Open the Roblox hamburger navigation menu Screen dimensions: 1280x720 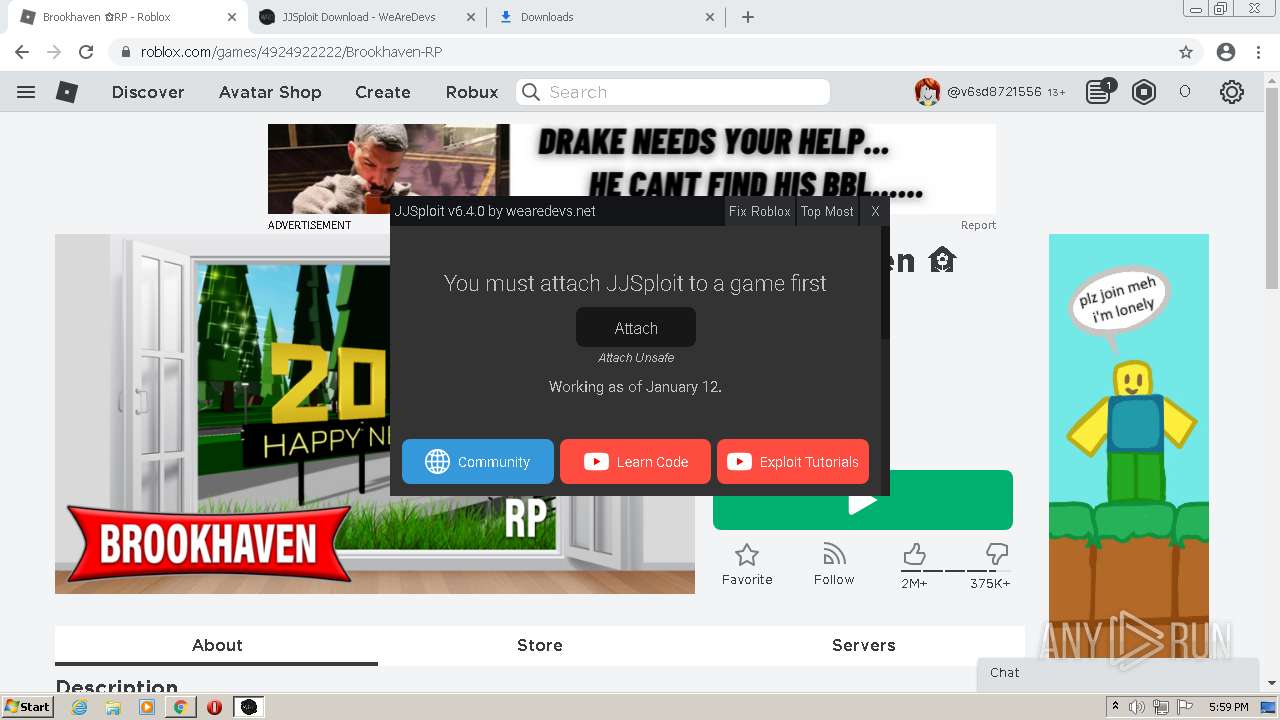(x=26, y=92)
